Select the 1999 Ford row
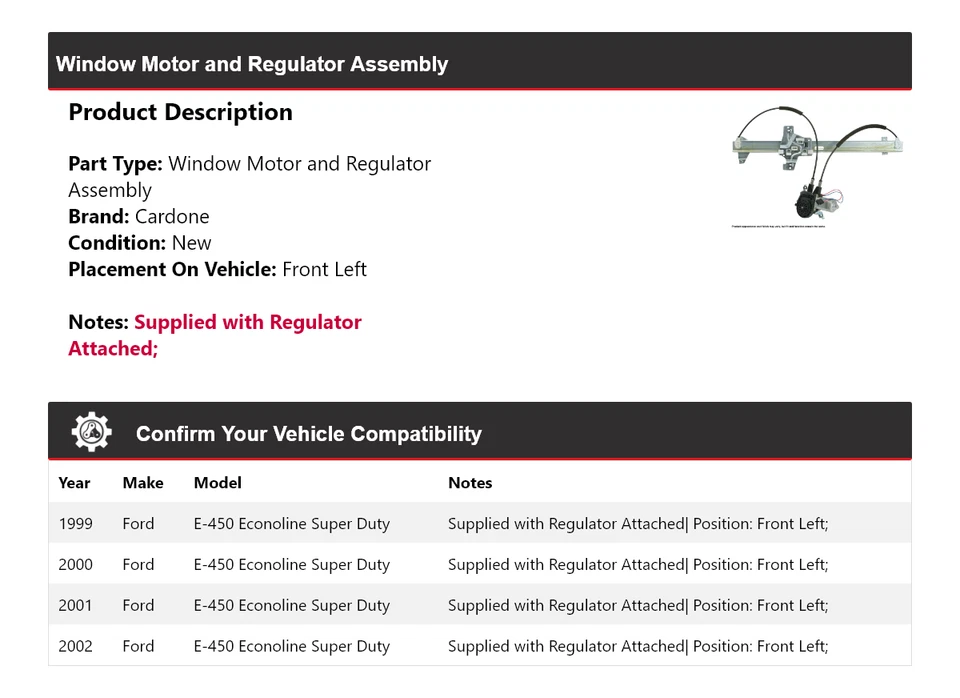 click(x=480, y=524)
